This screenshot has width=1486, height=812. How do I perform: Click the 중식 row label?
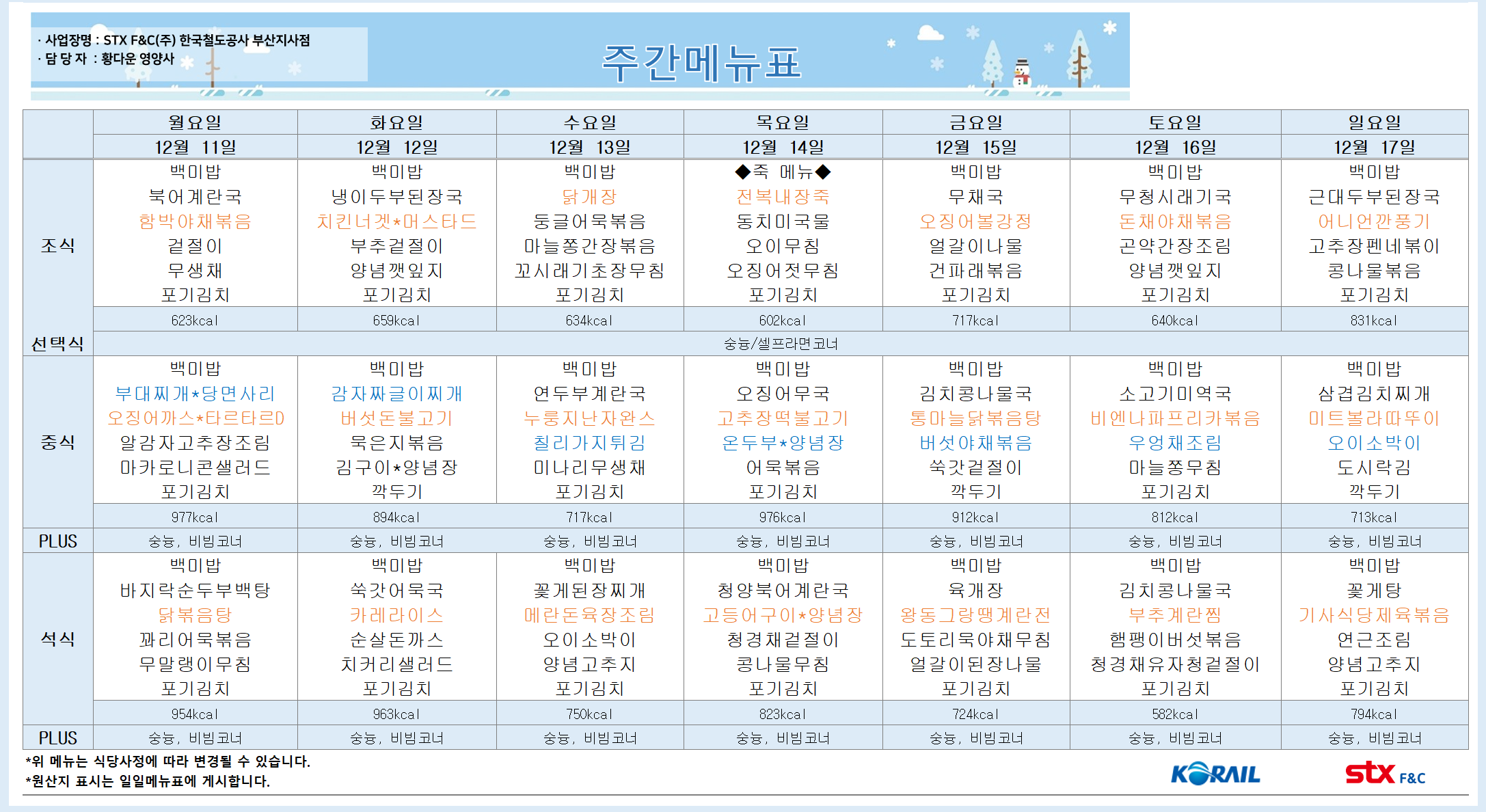click(x=57, y=442)
